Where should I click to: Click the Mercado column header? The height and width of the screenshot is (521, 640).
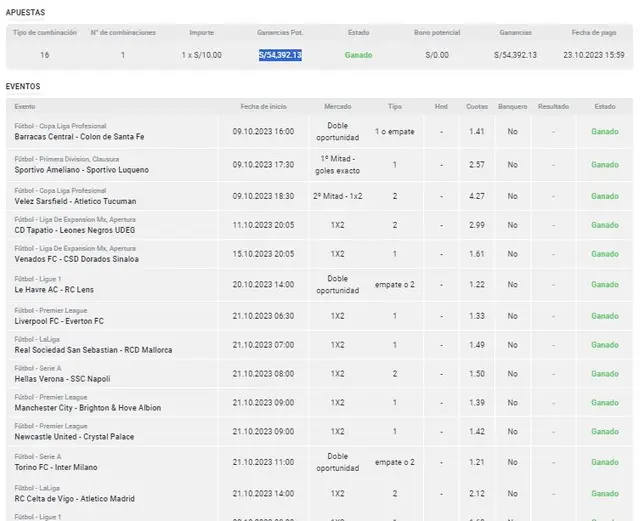(338, 106)
